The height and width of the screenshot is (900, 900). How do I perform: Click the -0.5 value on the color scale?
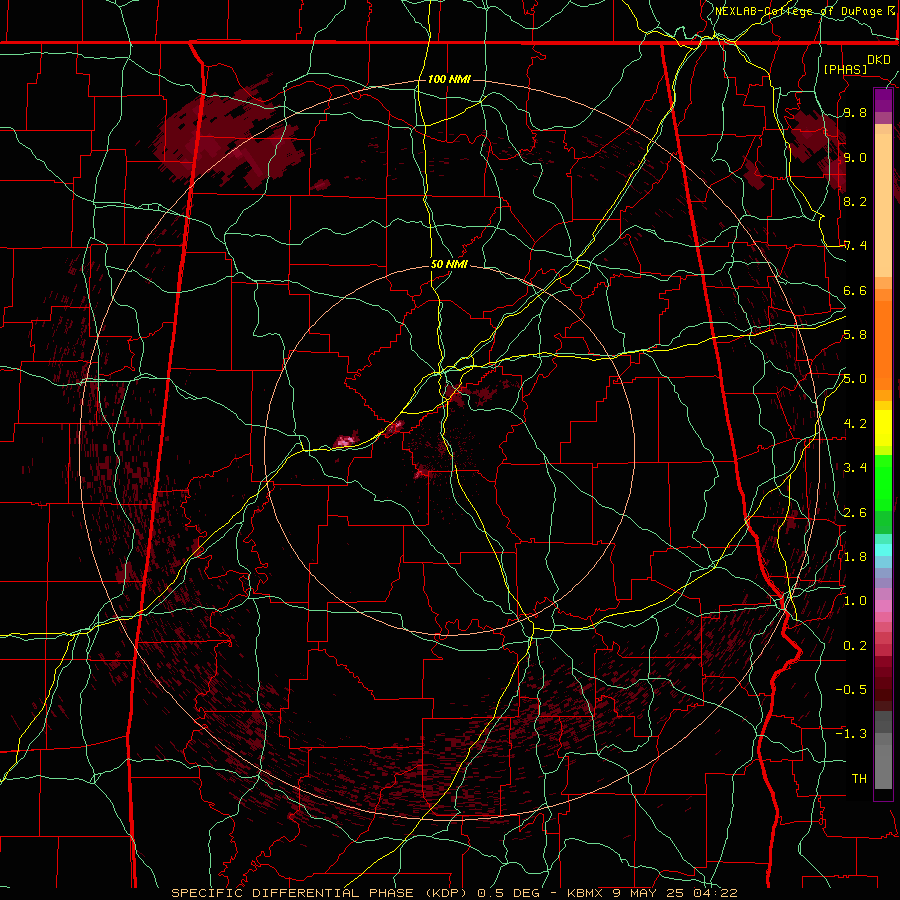(851, 690)
